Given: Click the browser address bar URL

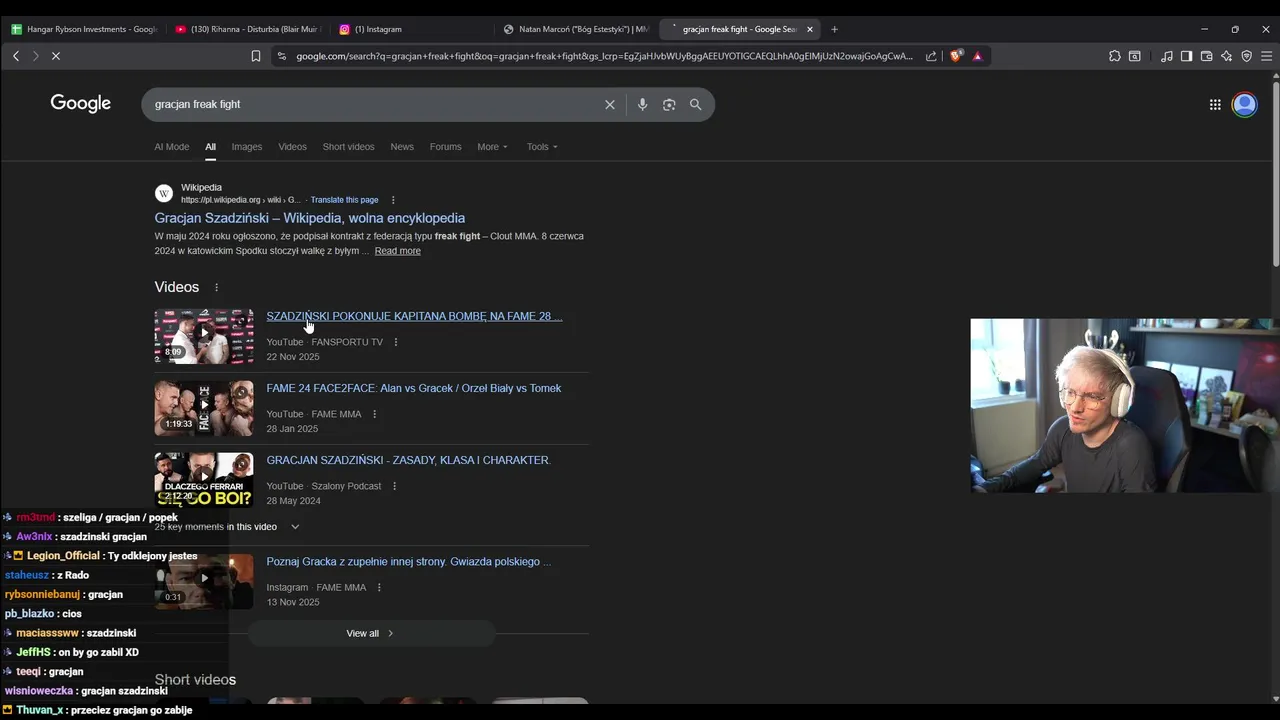Looking at the screenshot, I should pyautogui.click(x=604, y=56).
